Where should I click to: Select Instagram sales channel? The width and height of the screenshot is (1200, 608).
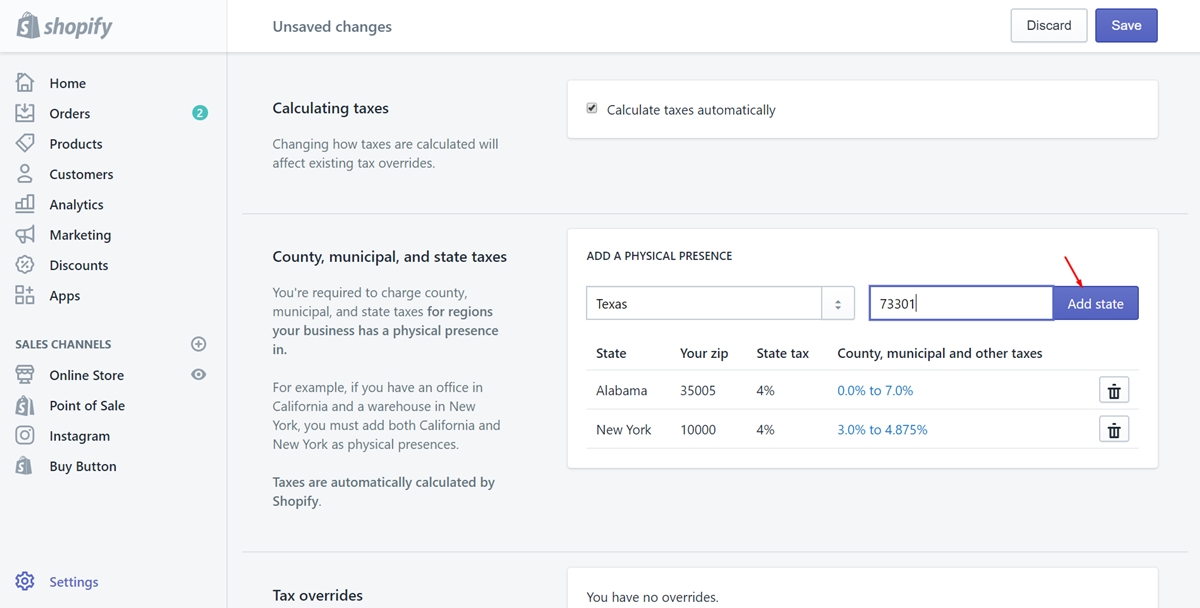click(x=80, y=436)
